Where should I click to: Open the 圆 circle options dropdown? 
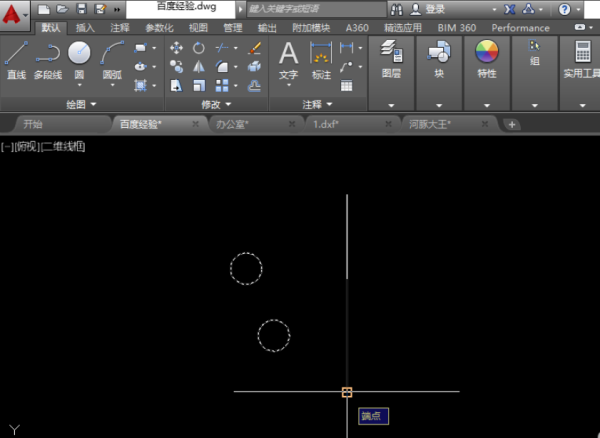pyautogui.click(x=79, y=85)
